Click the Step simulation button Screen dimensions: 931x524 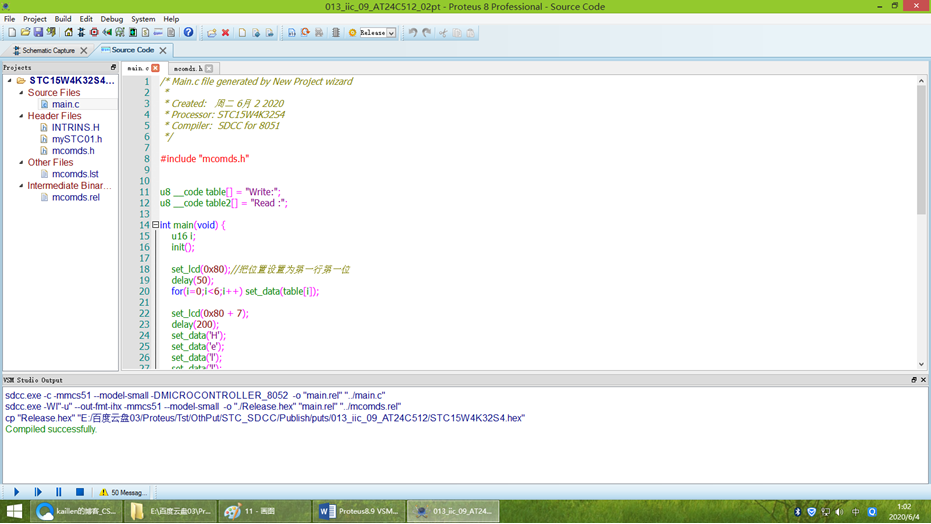click(x=38, y=492)
